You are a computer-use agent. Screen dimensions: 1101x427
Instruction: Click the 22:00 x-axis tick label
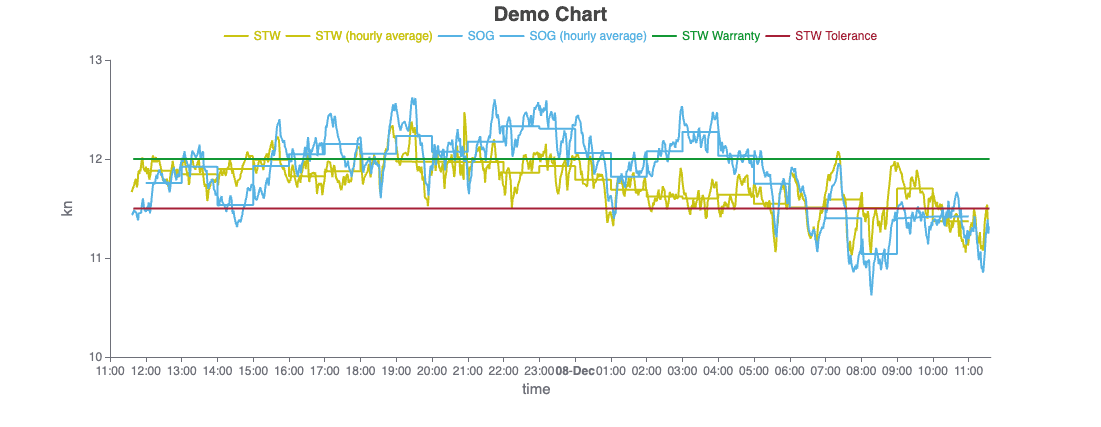(504, 369)
